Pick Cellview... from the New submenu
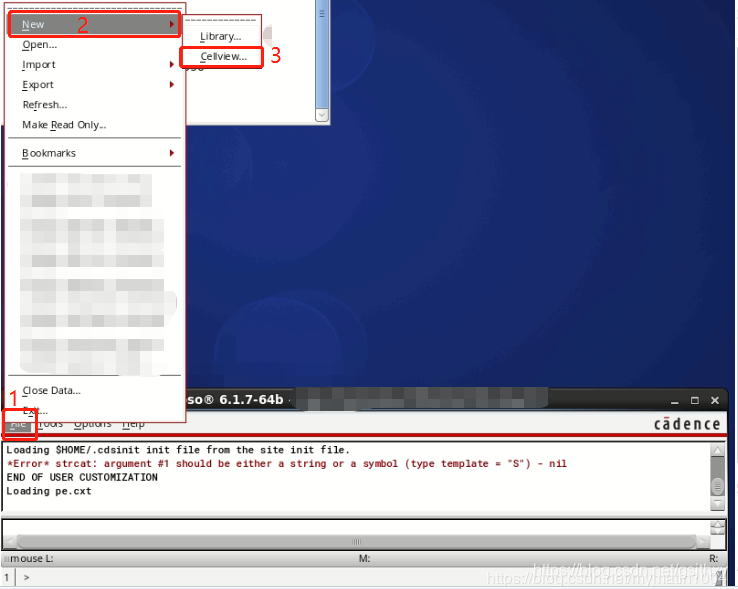738x589 pixels. coord(222,56)
